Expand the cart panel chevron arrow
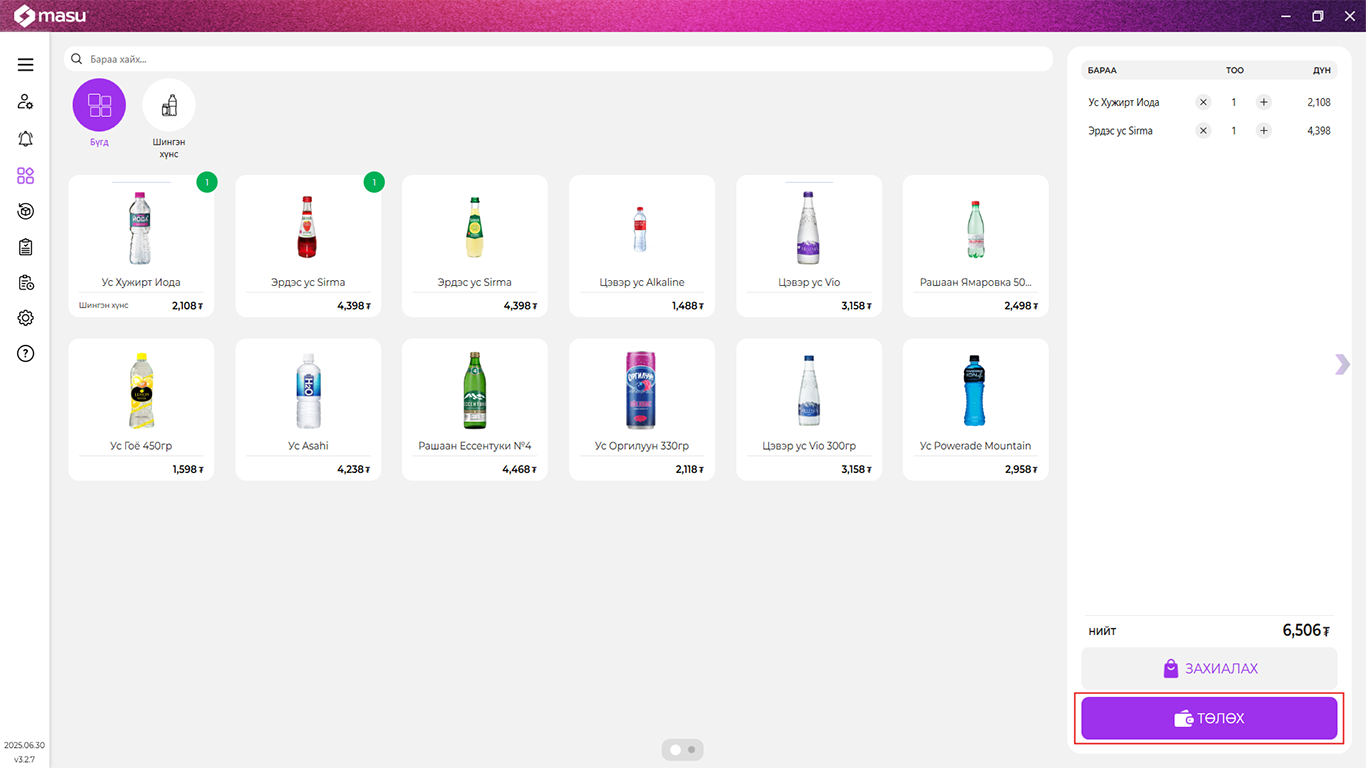Screen dimensions: 1366x768 1342,364
